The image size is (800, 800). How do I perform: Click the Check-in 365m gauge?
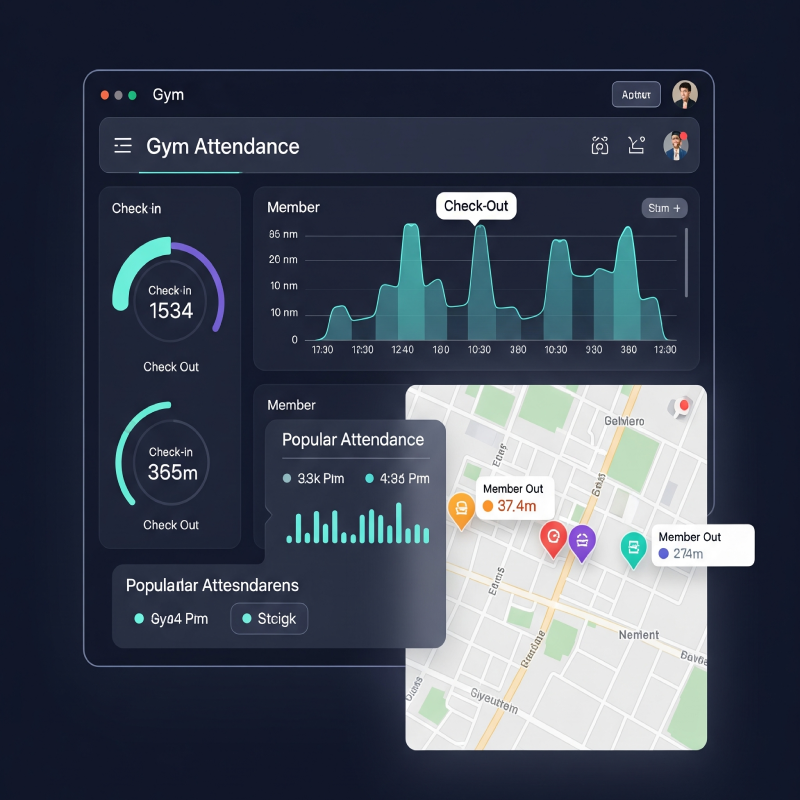(x=164, y=455)
